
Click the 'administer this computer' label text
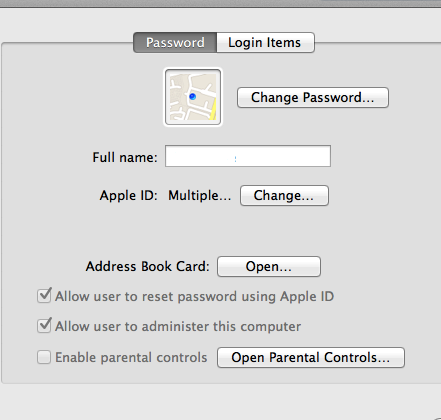point(221,326)
